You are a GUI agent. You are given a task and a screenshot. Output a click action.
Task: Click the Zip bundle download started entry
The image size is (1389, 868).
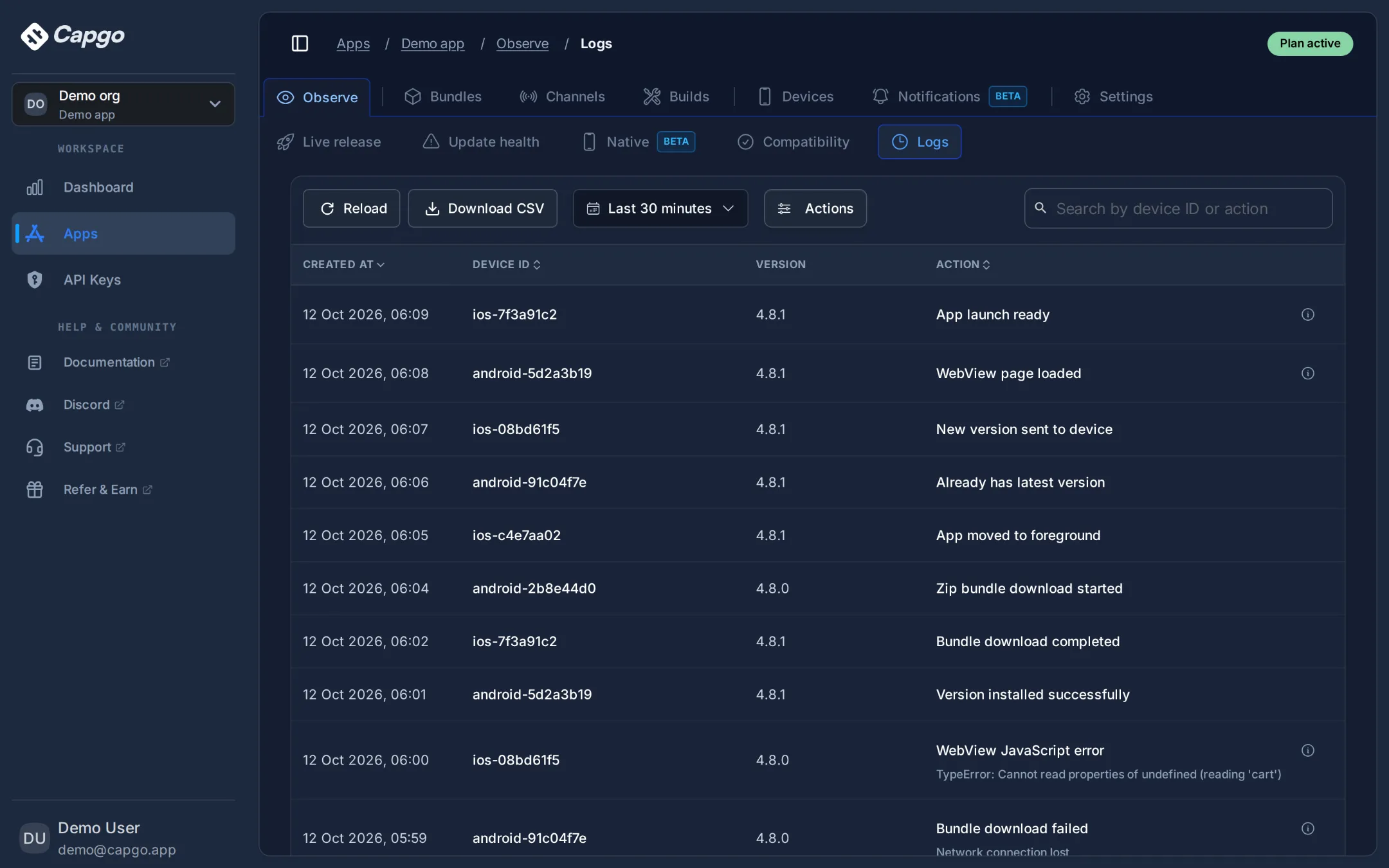coord(1029,588)
